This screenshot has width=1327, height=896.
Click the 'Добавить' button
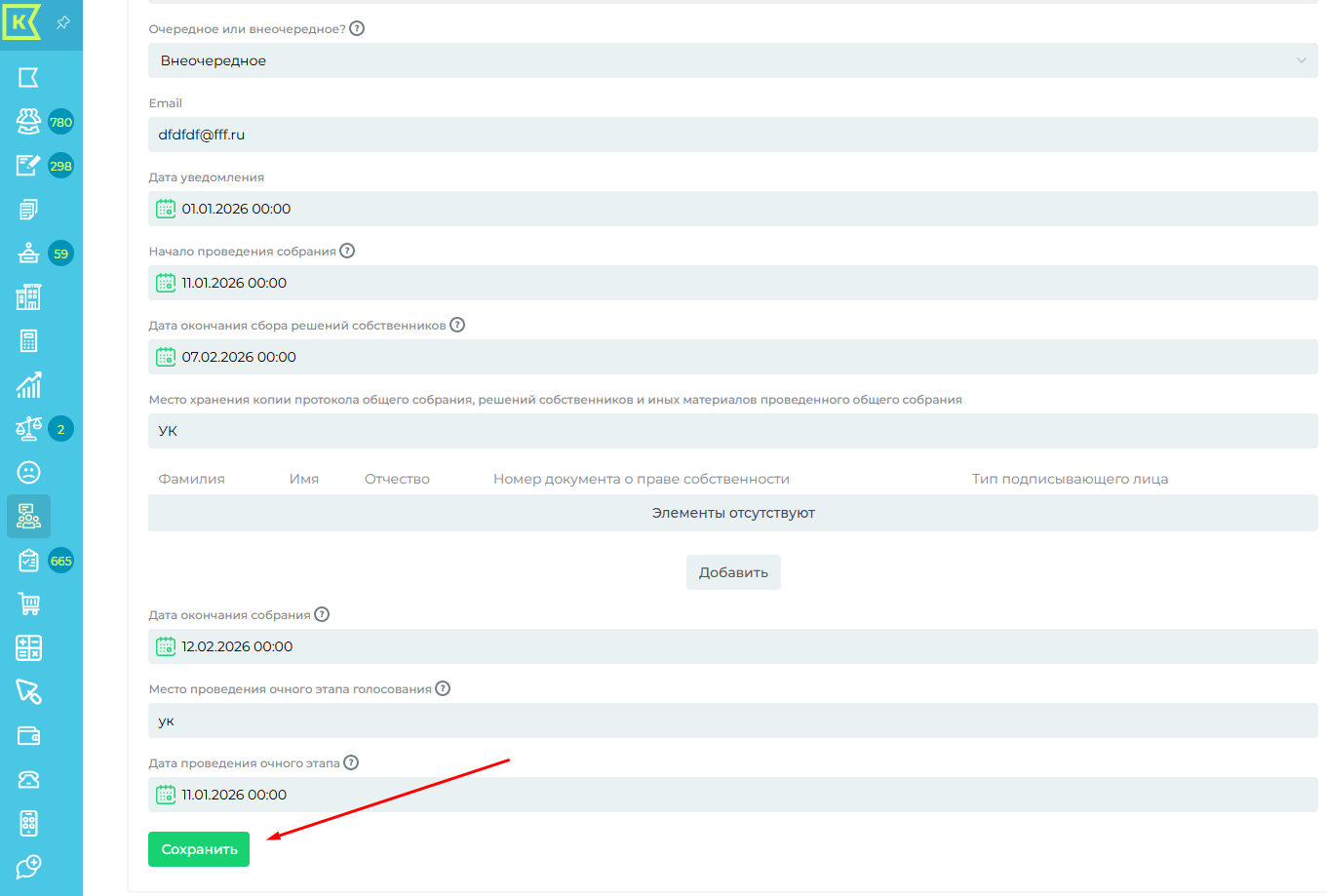tap(733, 572)
